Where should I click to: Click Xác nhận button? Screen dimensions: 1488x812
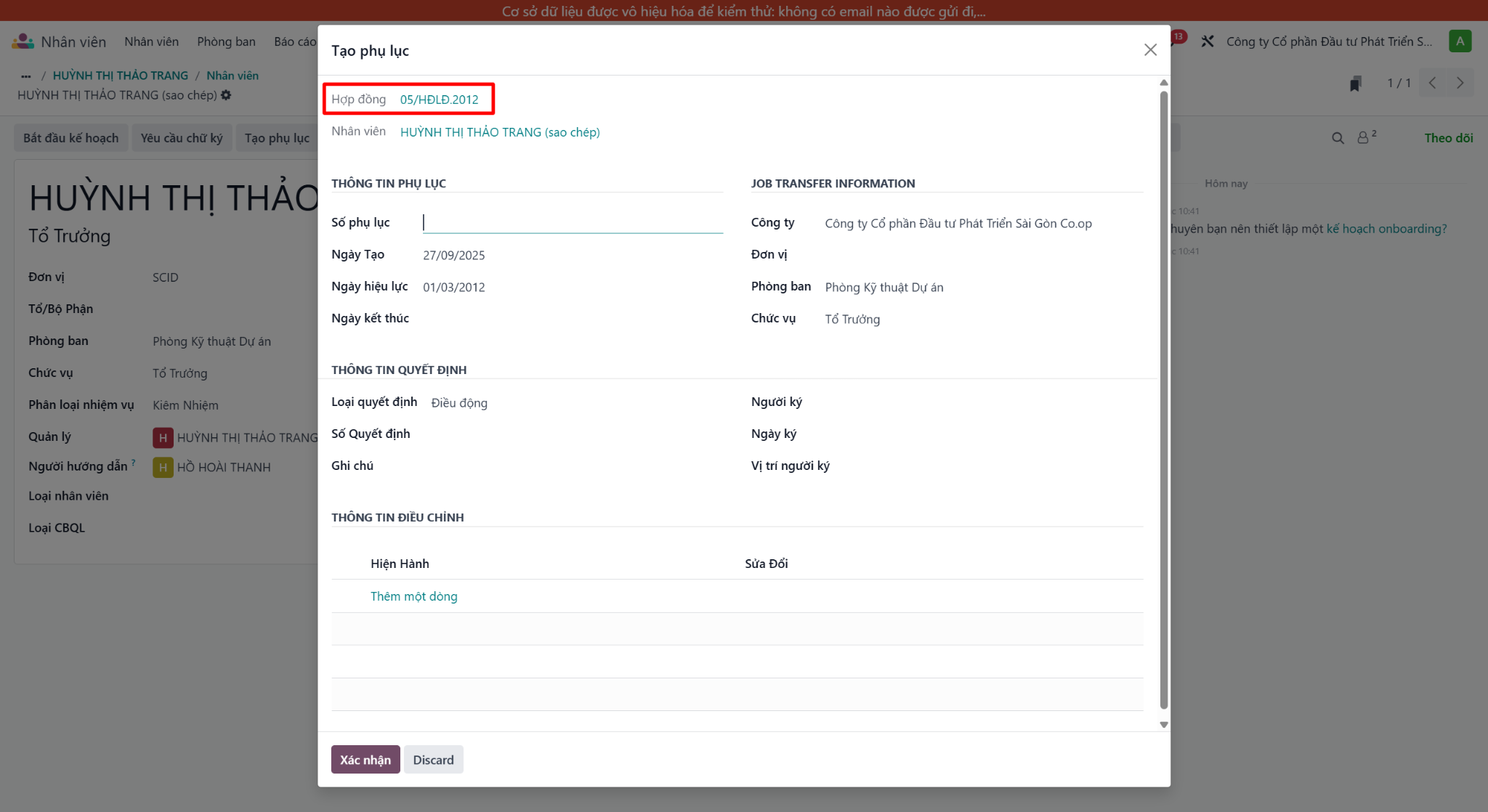[365, 760]
